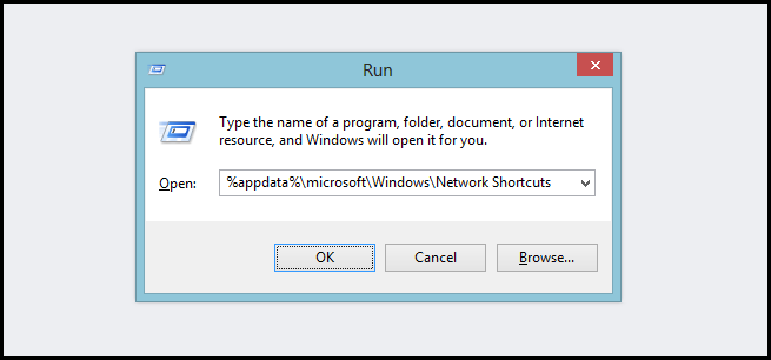Click the word "Windows" in the Open field
Viewport: 771px width, 360px height.
(x=400, y=183)
